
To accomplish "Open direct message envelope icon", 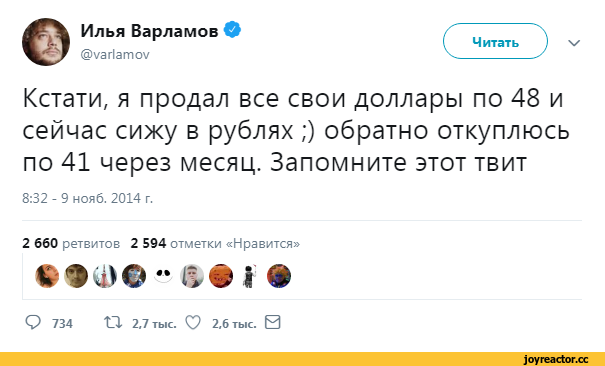I will tap(272, 322).
